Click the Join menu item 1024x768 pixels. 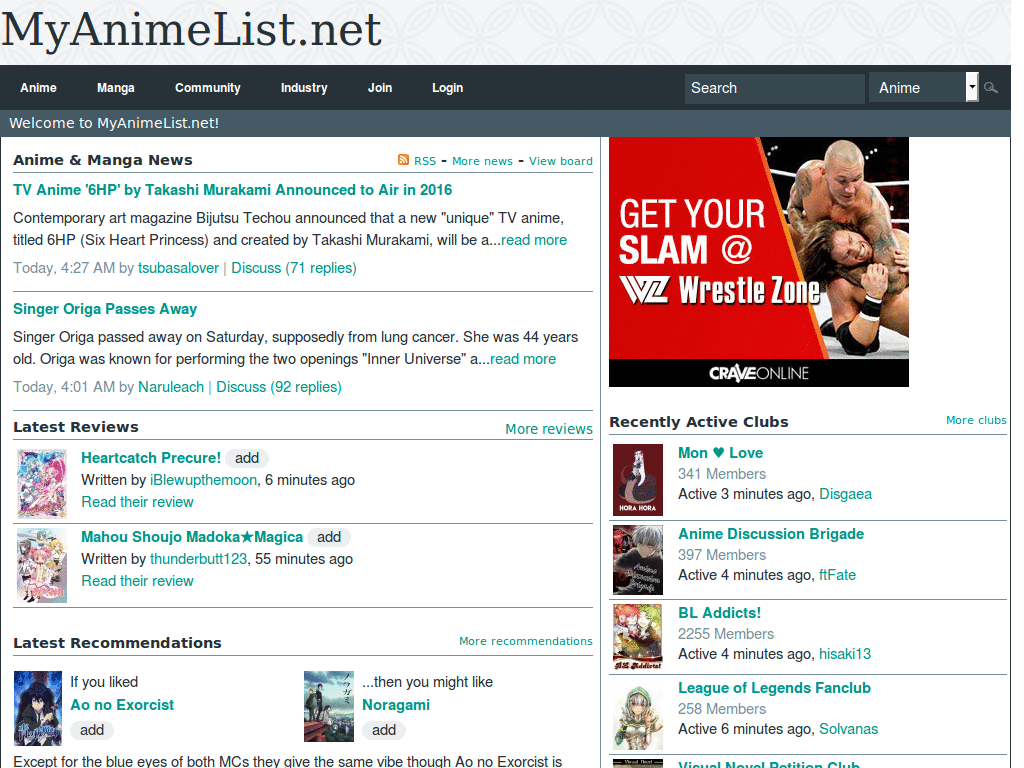tap(380, 88)
